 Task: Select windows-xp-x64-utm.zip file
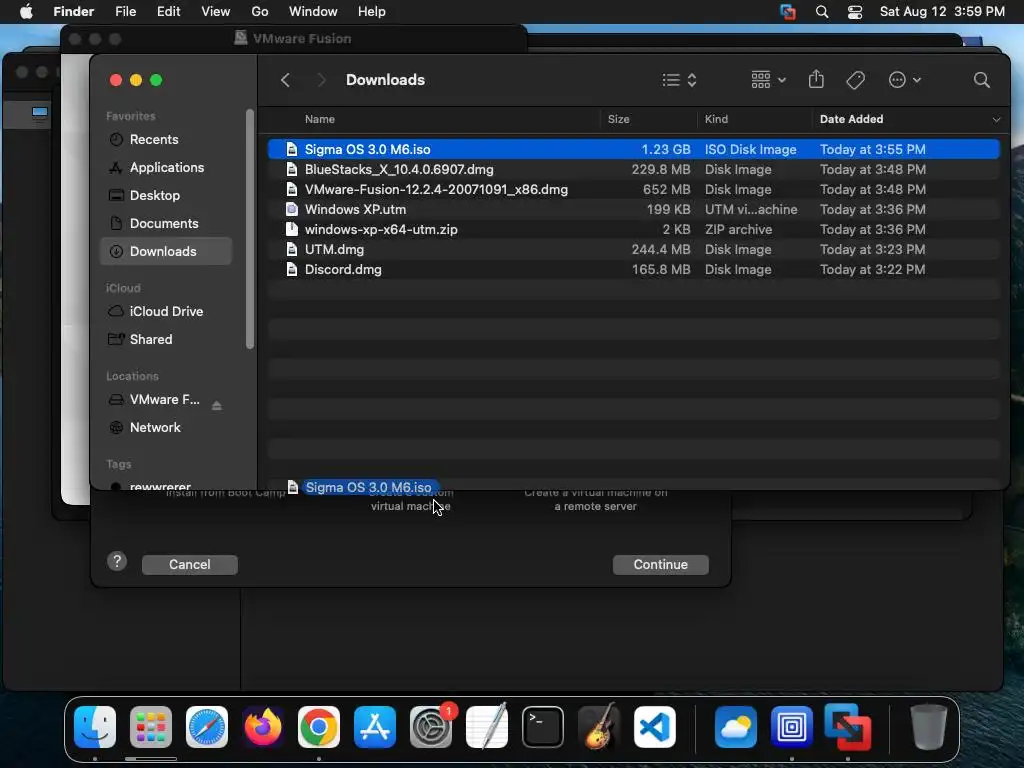[x=633, y=230]
